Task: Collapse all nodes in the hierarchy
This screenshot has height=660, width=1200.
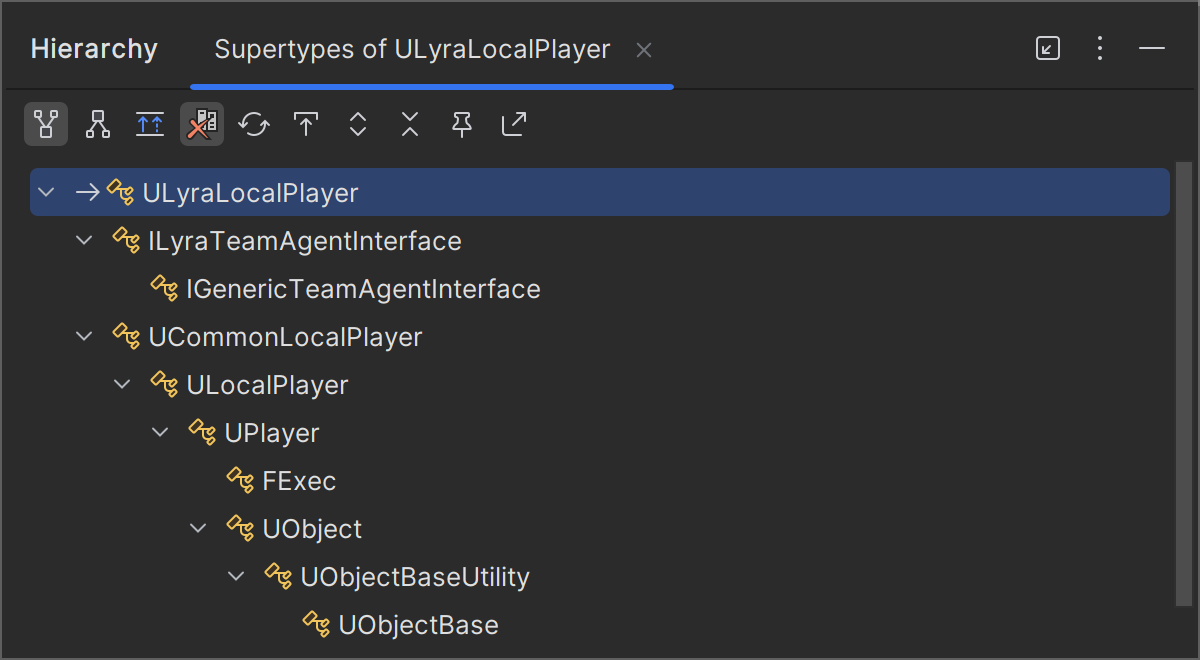Action: [x=409, y=124]
